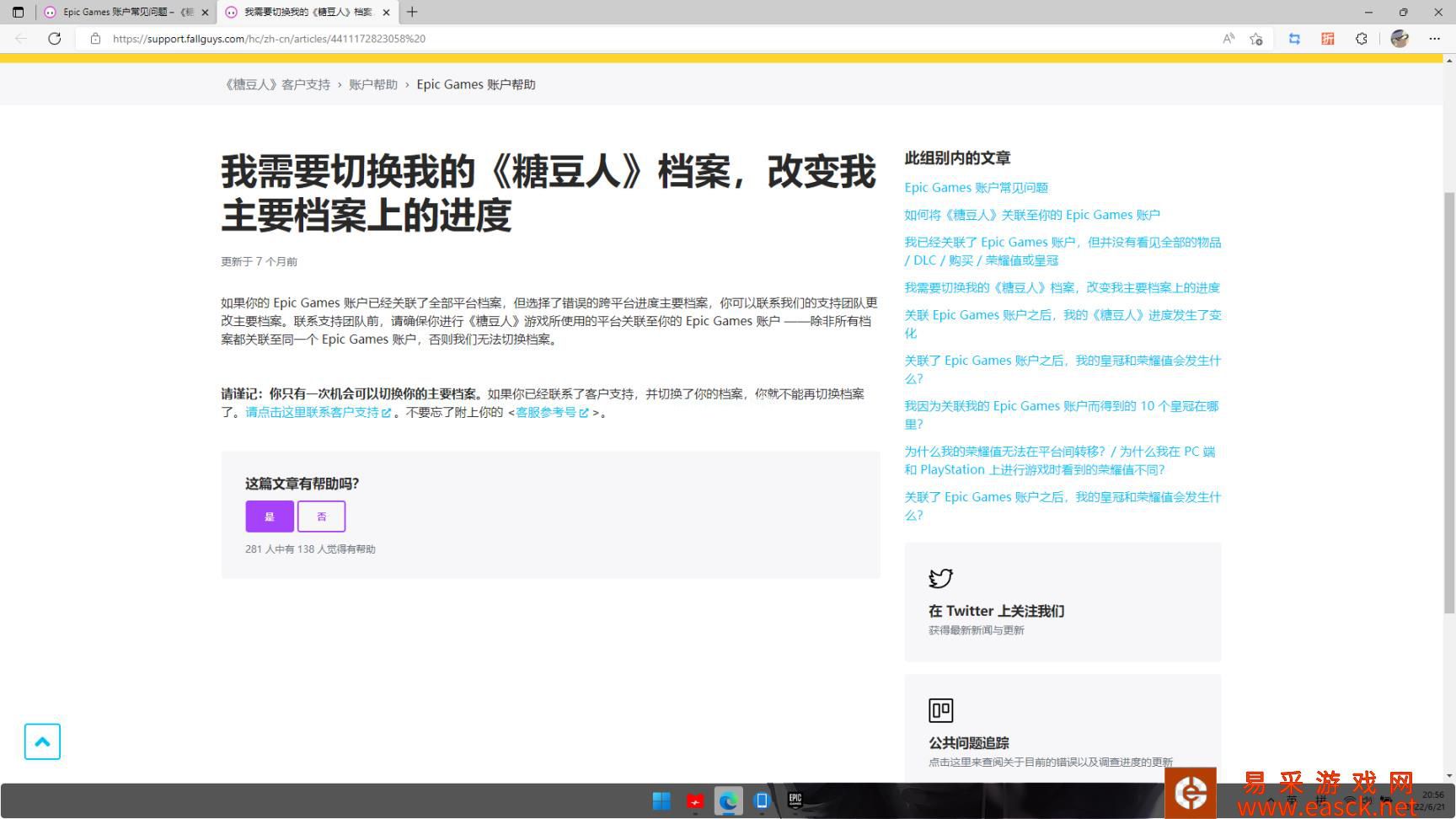
Task: Switch to Microsoft Edge on taskbar
Action: tap(728, 800)
